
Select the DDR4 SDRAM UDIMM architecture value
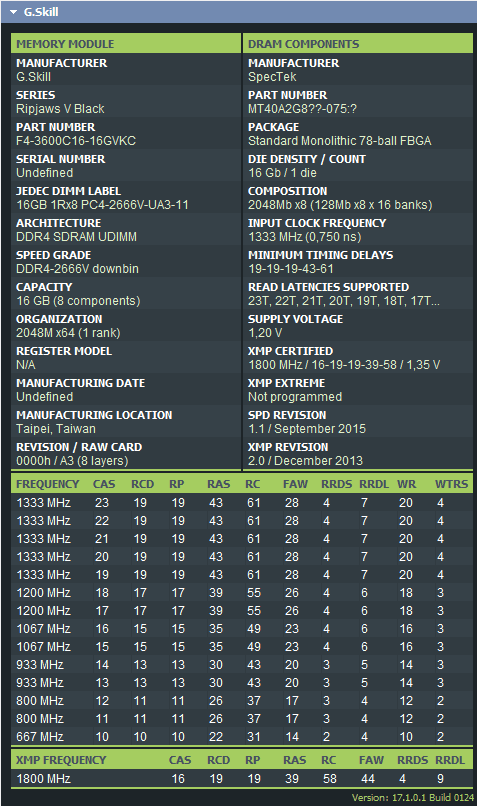pyautogui.click(x=77, y=237)
